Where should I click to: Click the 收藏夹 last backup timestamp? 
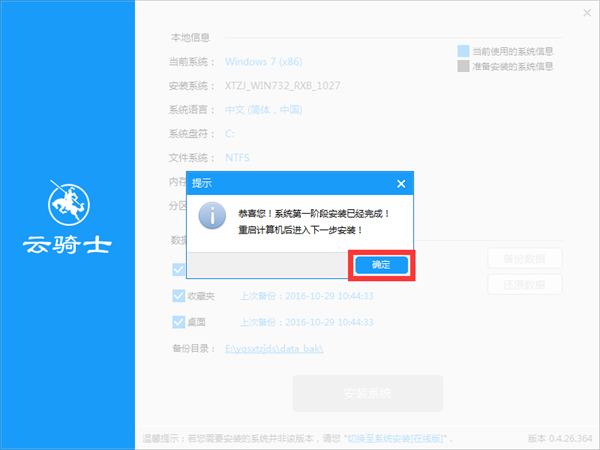click(307, 296)
